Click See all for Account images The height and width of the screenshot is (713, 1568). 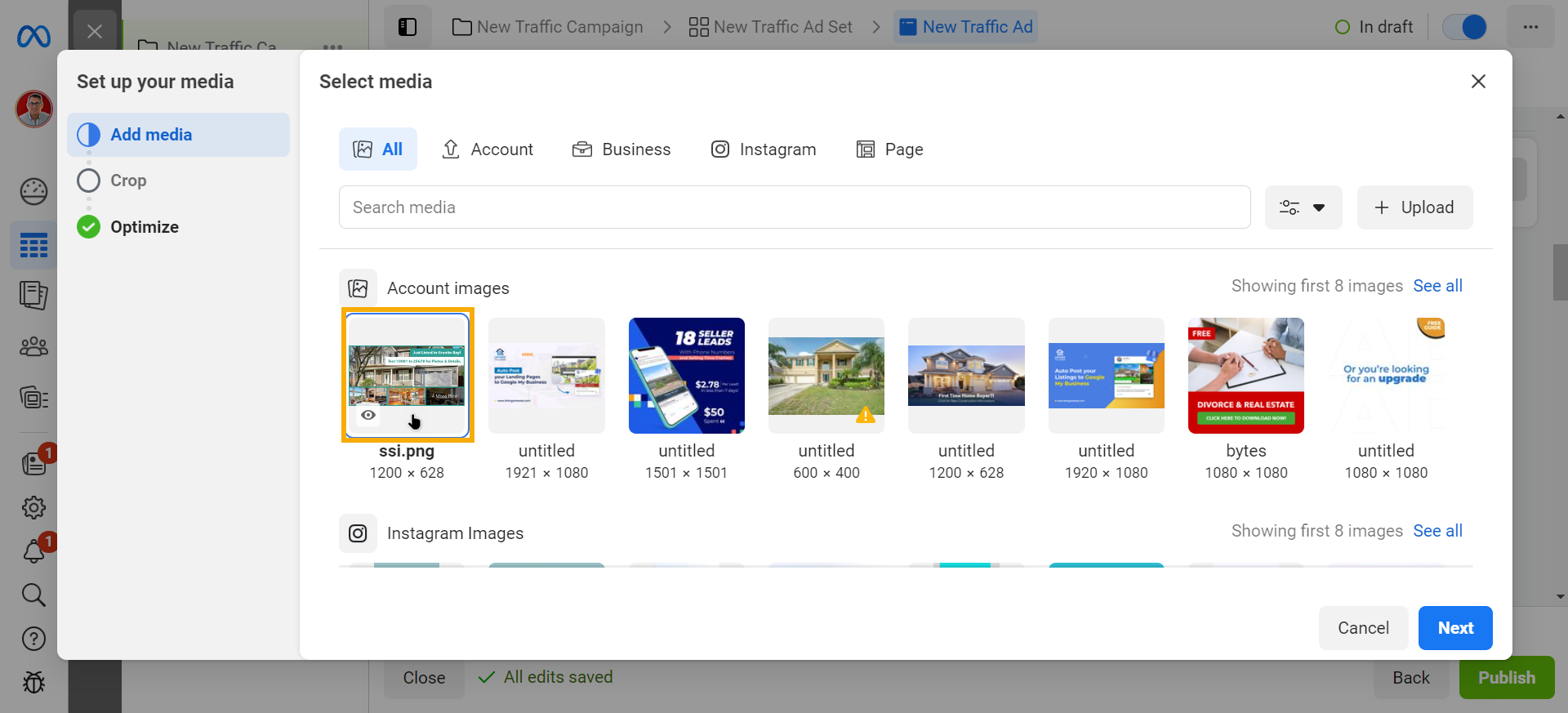[x=1437, y=286]
